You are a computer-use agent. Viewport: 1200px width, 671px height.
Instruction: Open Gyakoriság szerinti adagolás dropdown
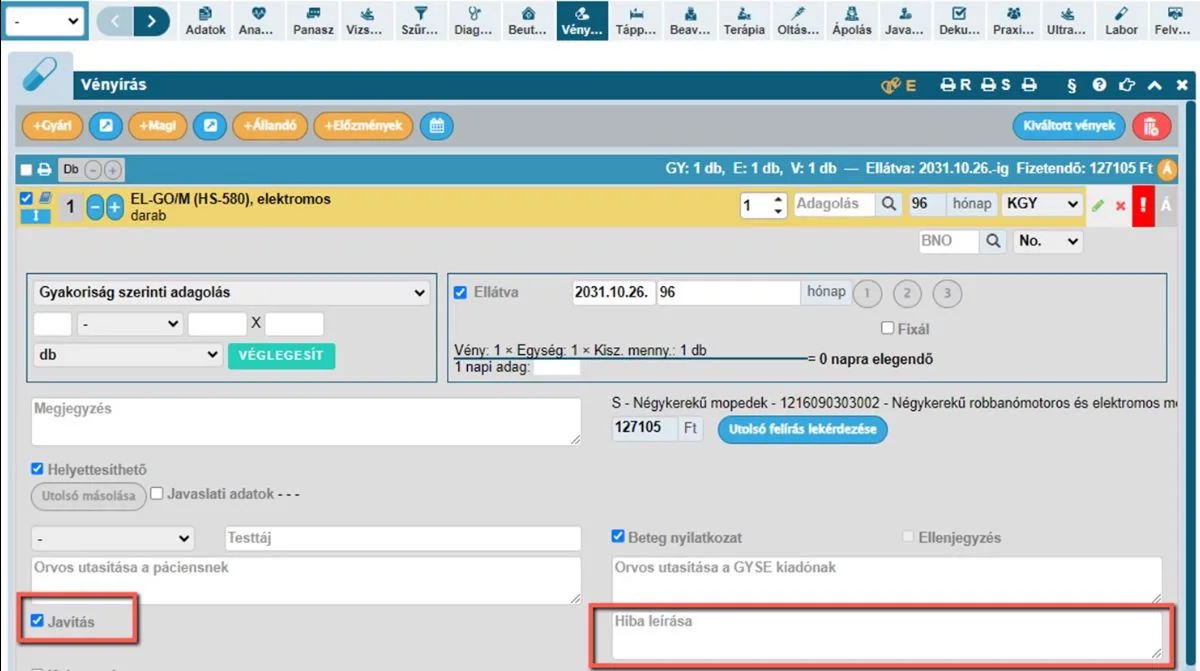coord(232,293)
